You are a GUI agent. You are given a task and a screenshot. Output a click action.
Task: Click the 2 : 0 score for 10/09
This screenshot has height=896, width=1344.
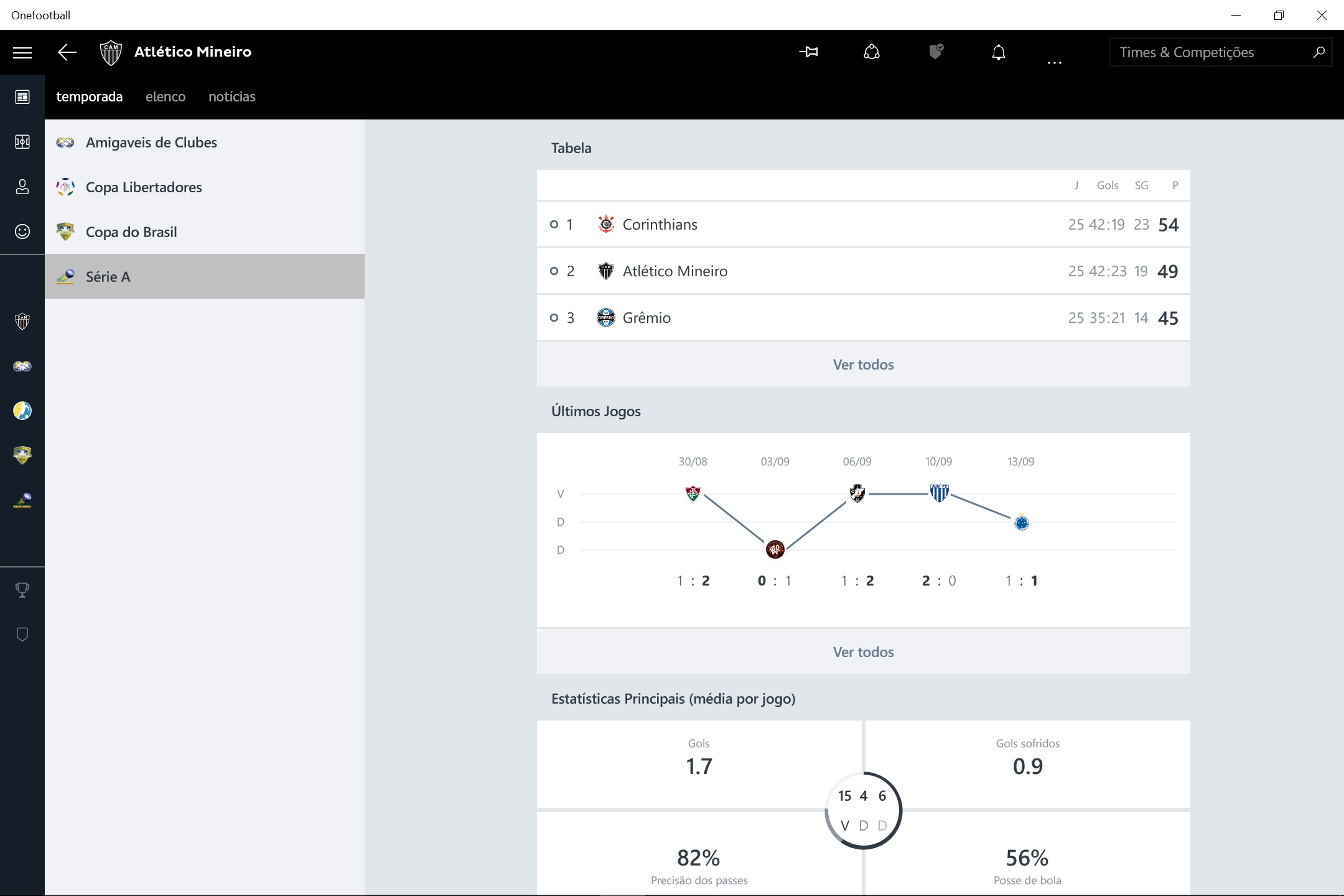click(x=939, y=581)
